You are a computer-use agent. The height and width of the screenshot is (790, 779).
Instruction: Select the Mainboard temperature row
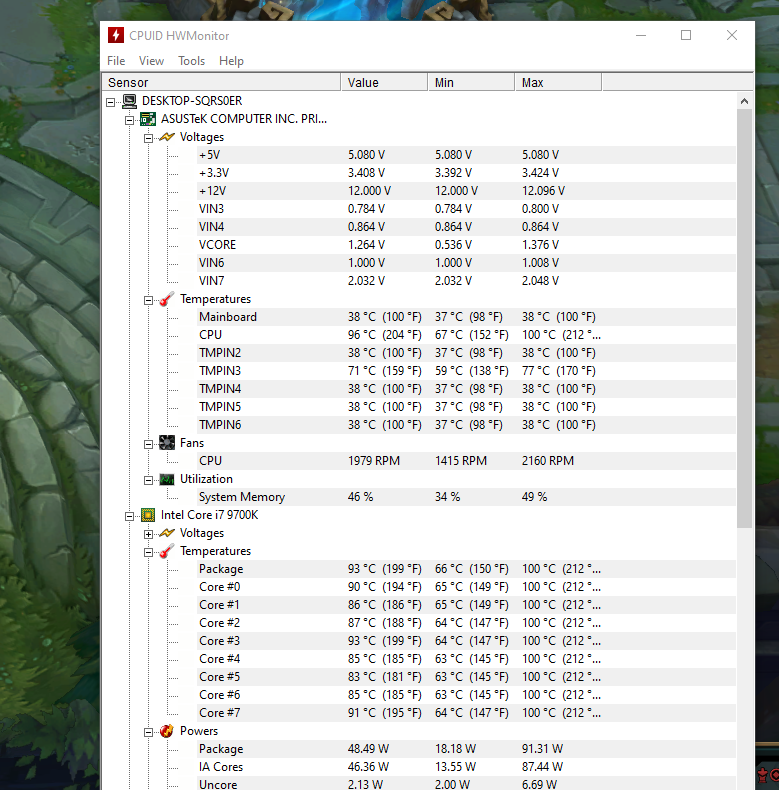pyautogui.click(x=466, y=317)
